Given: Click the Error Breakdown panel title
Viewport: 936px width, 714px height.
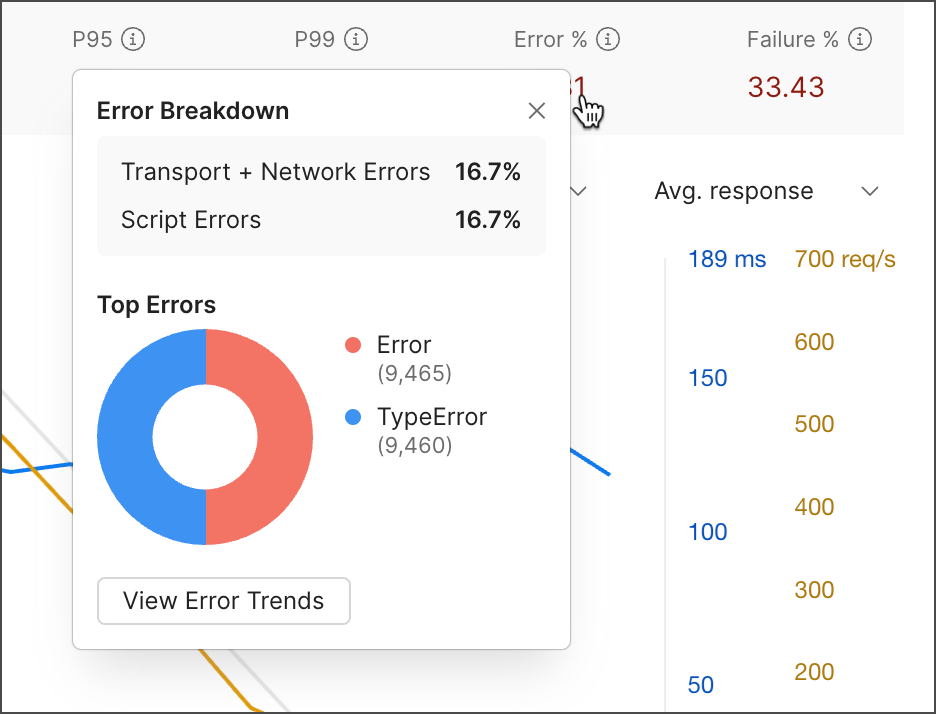Looking at the screenshot, I should tap(192, 111).
